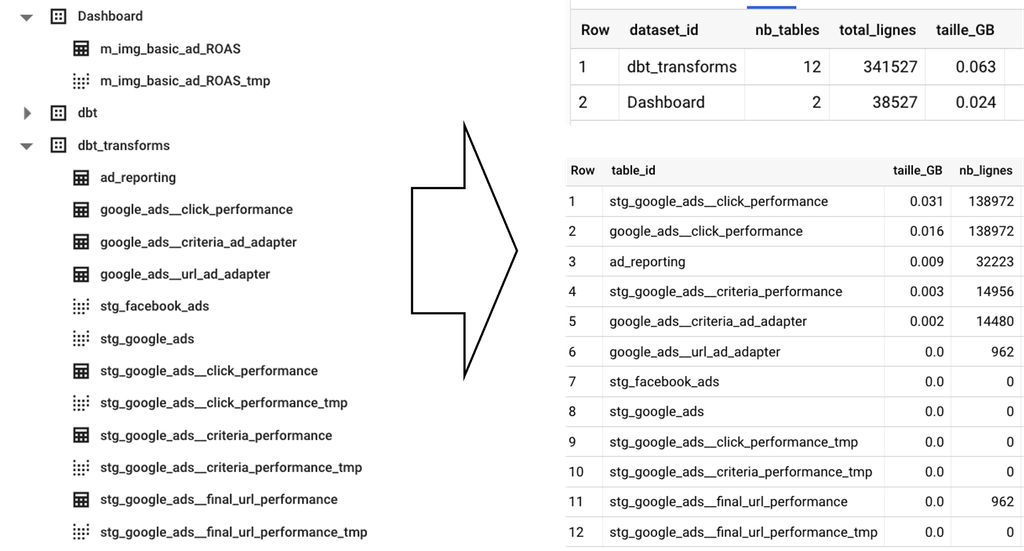Open stg_google_ads__criteria_performance_tmp in the tree
Image resolution: width=1024 pixels, height=551 pixels.
pos(231,467)
